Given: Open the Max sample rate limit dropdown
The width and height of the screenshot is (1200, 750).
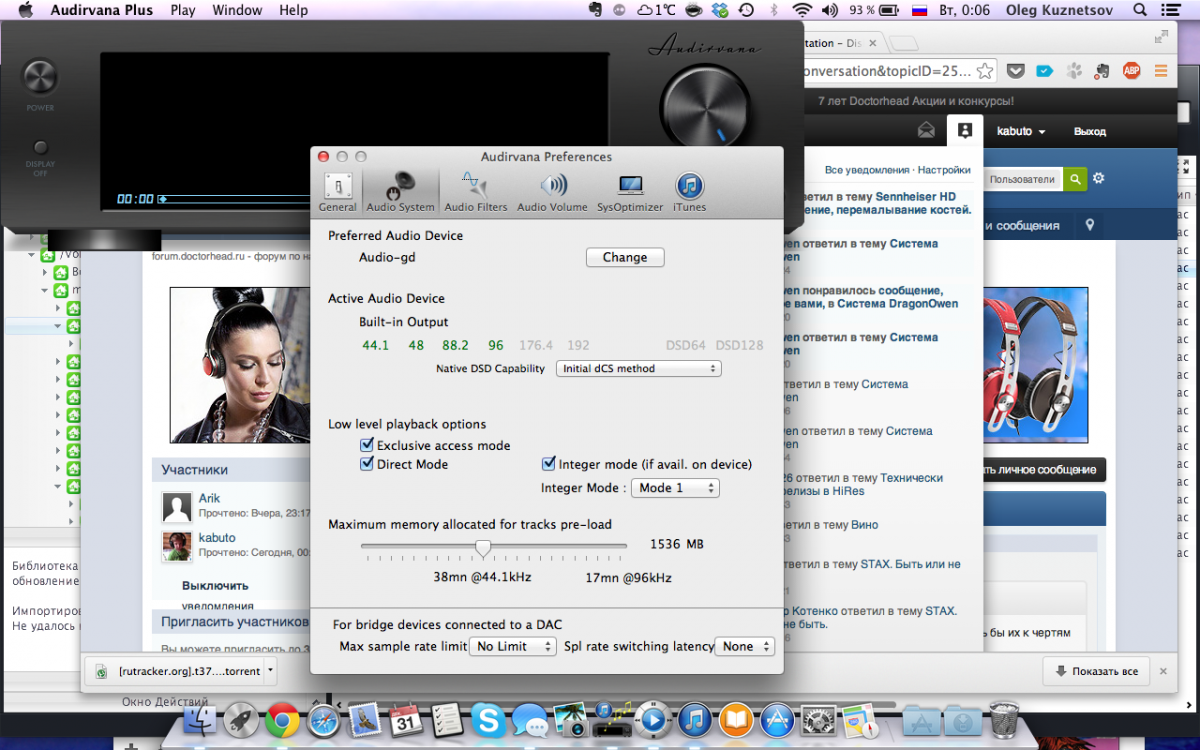Looking at the screenshot, I should [513, 647].
